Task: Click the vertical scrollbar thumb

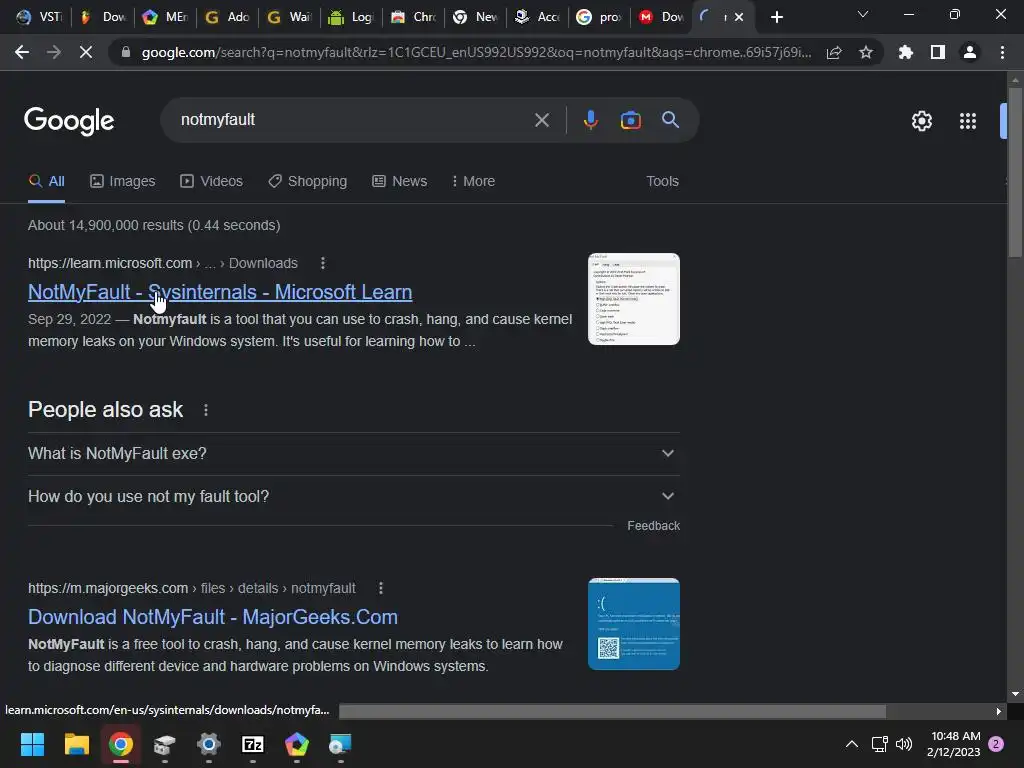Action: [x=1015, y=172]
